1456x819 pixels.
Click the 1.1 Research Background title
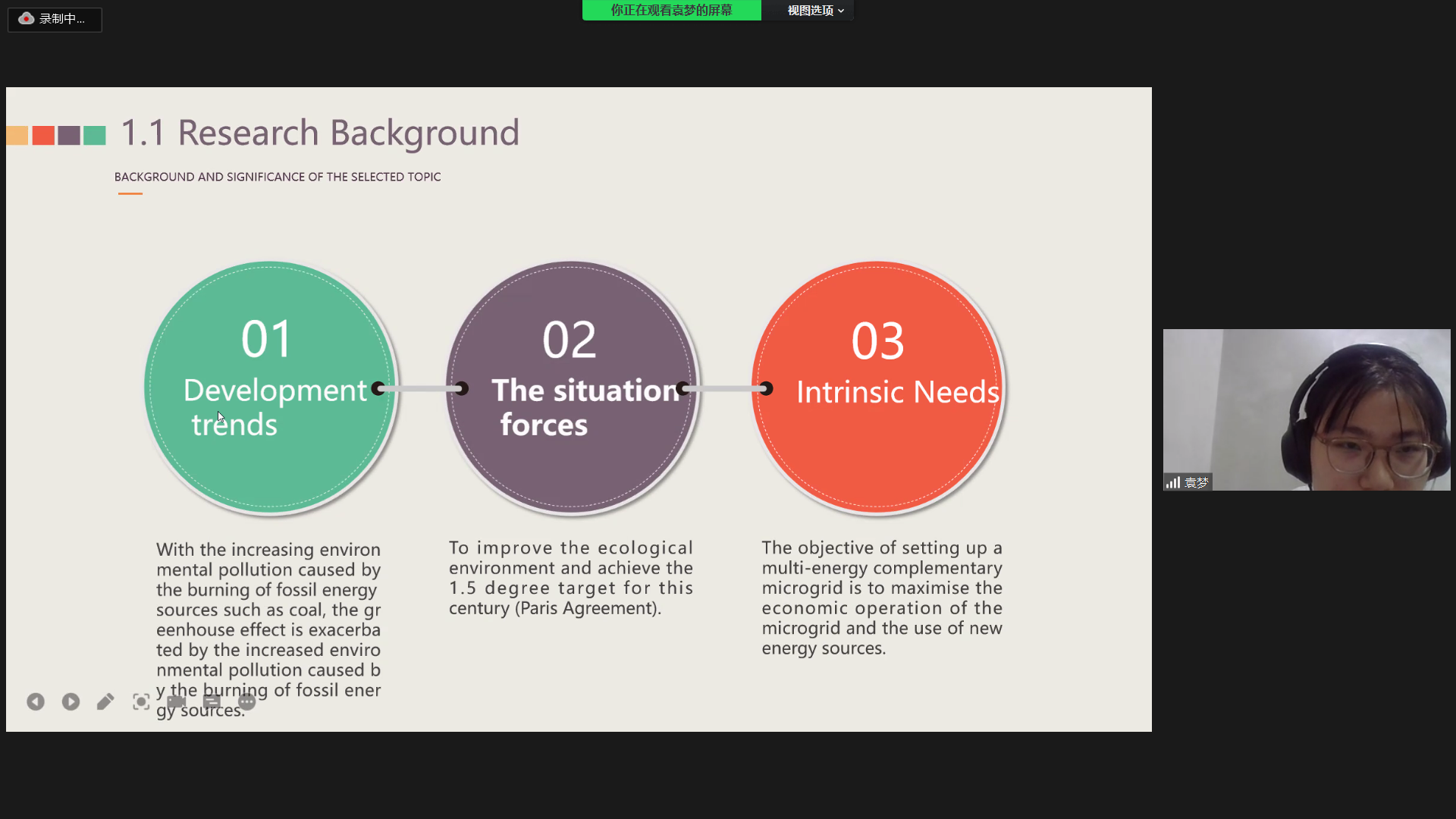(320, 133)
